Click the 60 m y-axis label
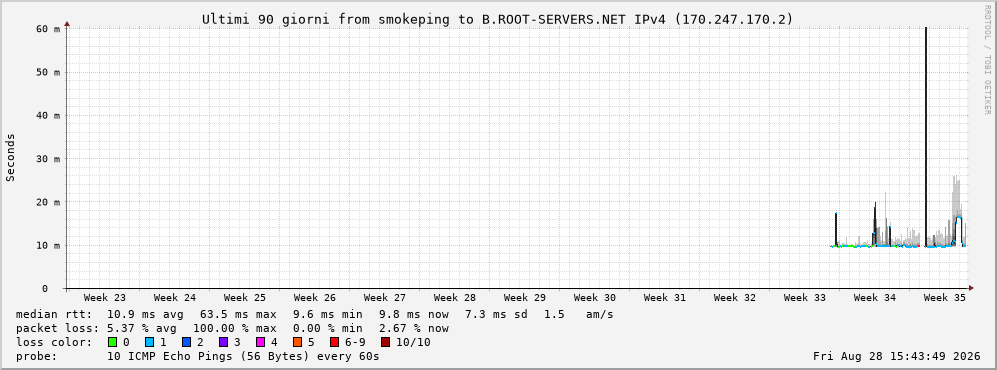The image size is (997, 370). click(x=48, y=29)
